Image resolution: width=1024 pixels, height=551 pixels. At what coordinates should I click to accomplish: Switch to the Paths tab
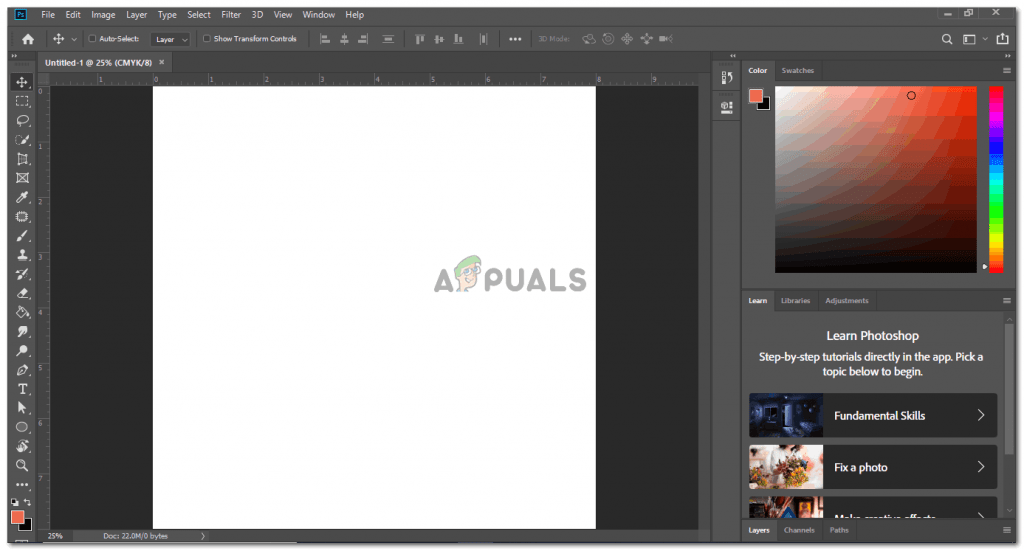(839, 530)
